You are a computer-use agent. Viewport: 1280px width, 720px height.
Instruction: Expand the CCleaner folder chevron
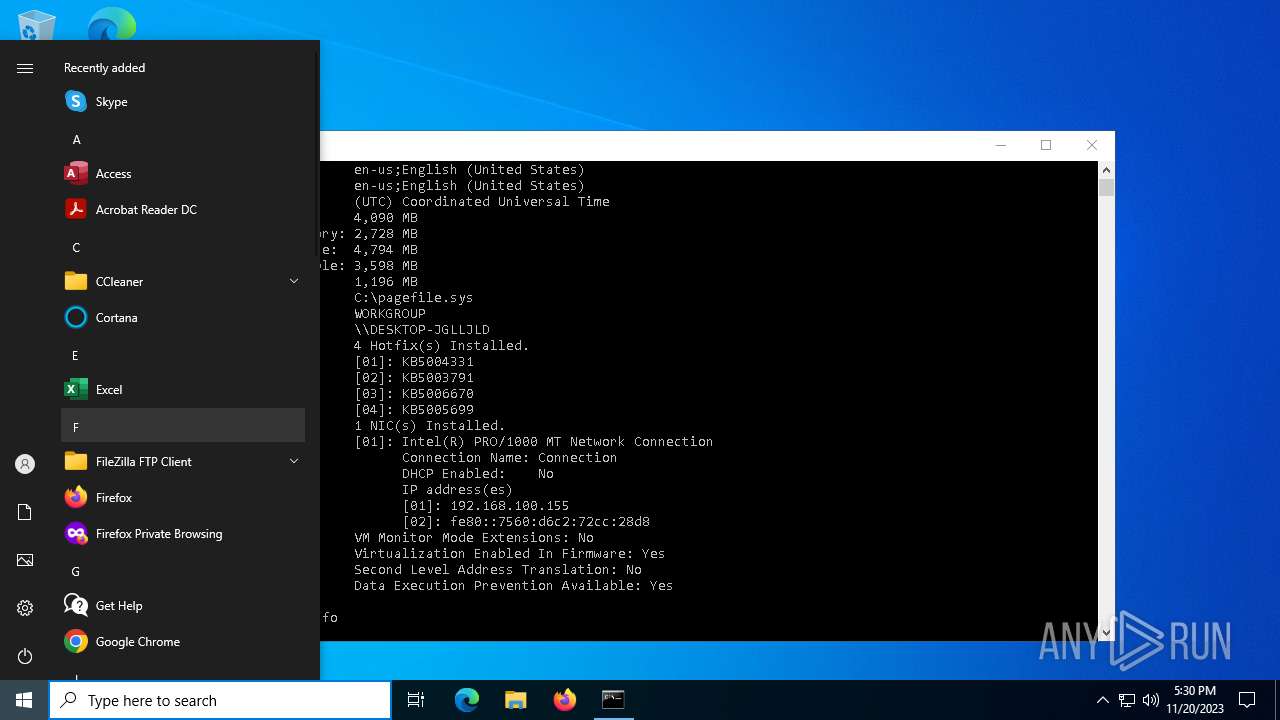tap(294, 282)
